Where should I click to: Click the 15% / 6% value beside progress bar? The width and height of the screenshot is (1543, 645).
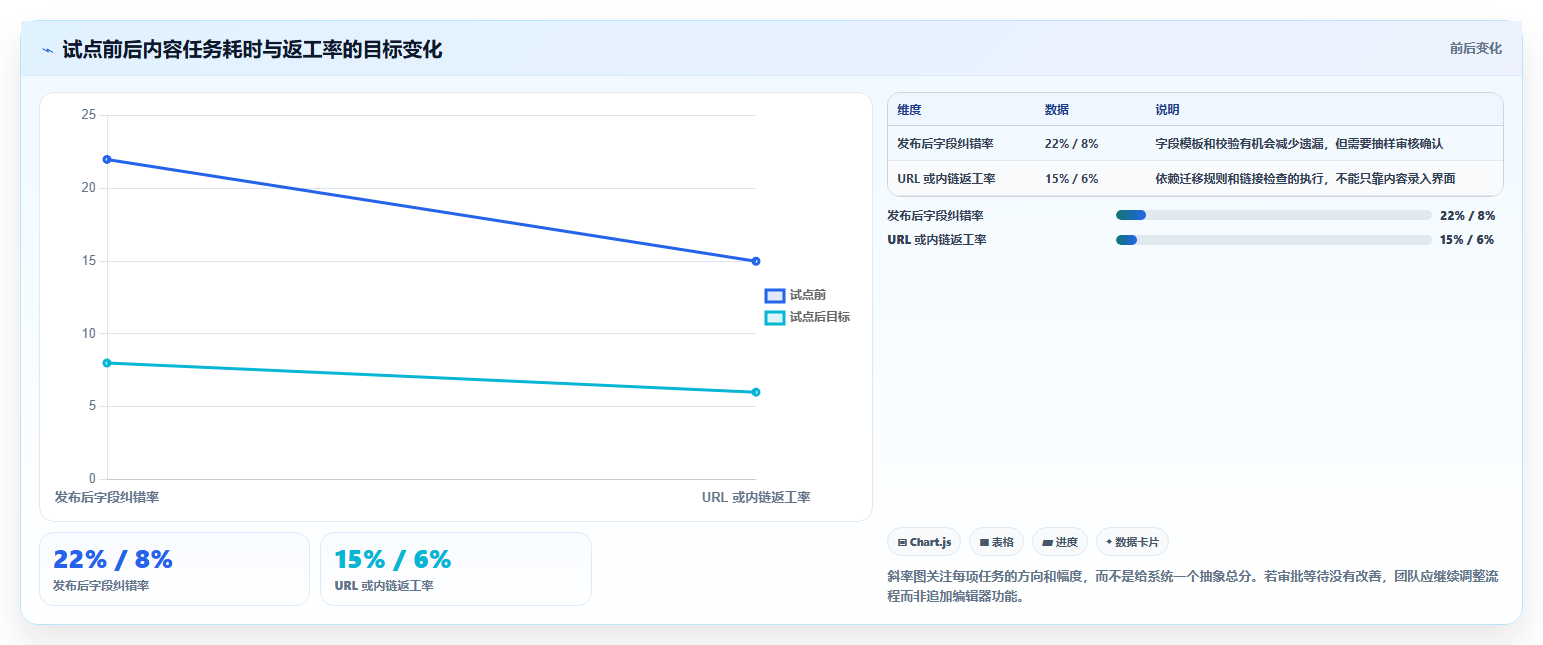1467,240
